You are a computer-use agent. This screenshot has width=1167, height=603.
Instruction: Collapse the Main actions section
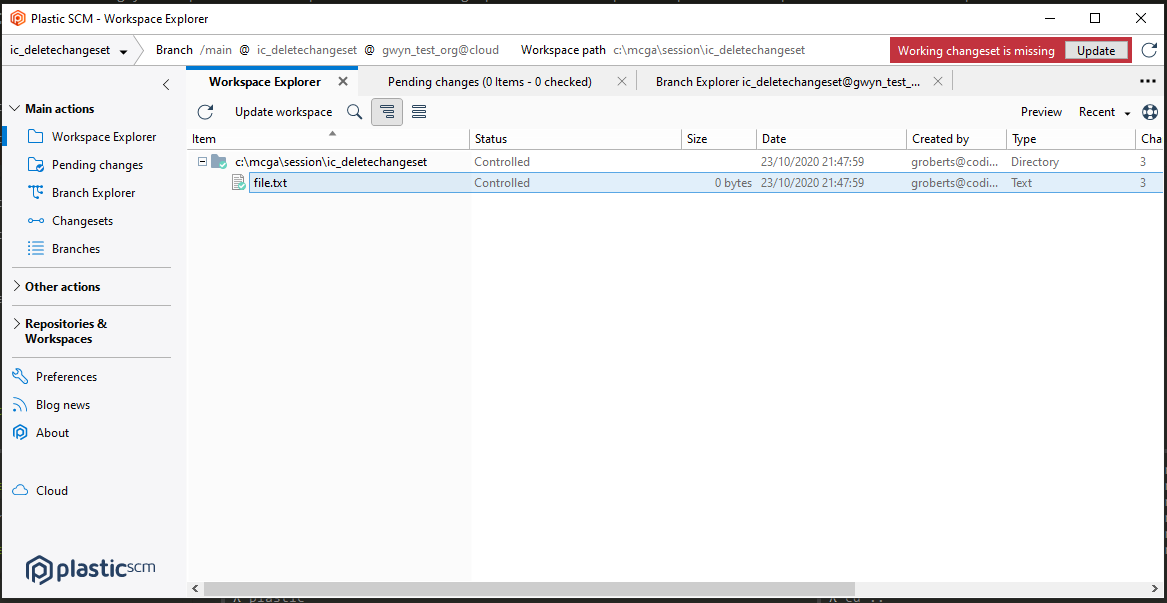click(x=16, y=108)
